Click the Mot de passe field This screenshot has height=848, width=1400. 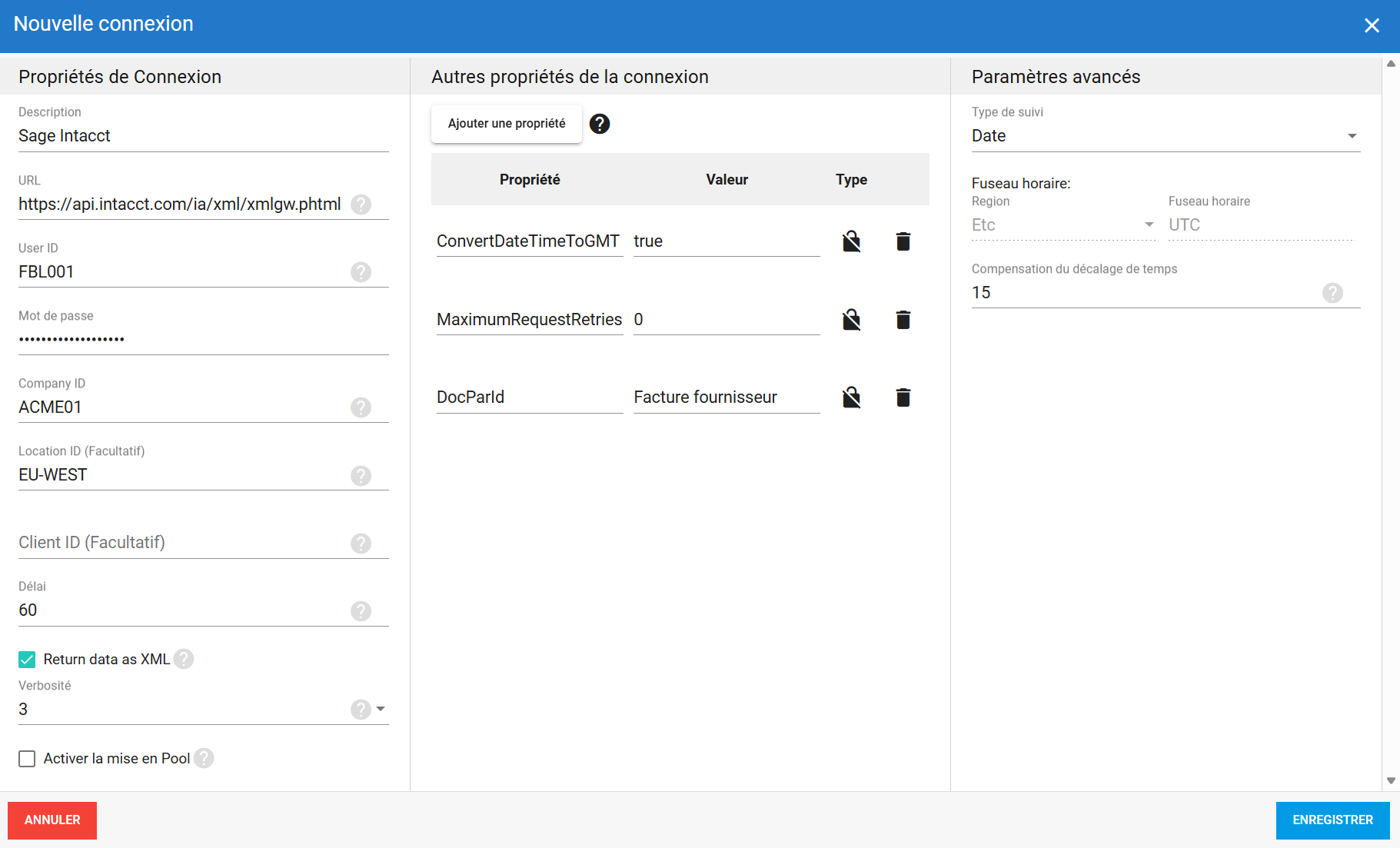click(x=204, y=340)
